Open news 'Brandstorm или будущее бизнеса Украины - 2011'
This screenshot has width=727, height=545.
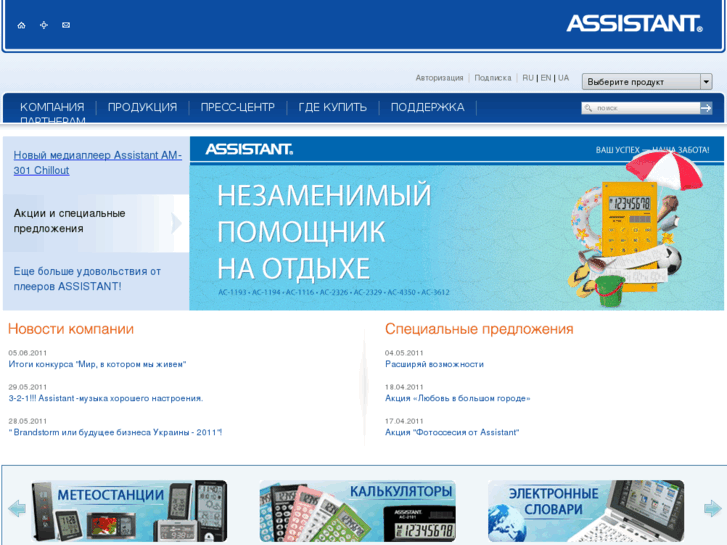115,432
